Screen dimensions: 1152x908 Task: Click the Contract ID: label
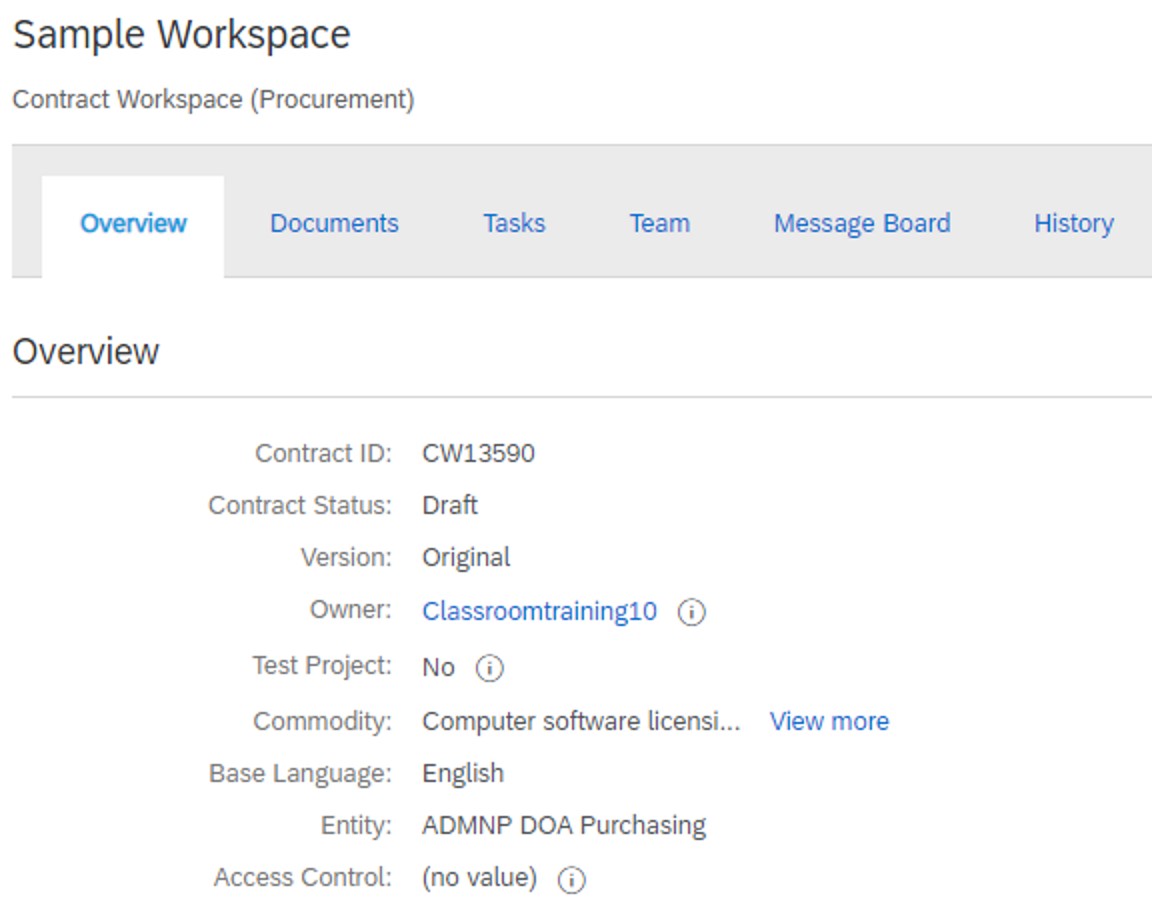coord(323,453)
